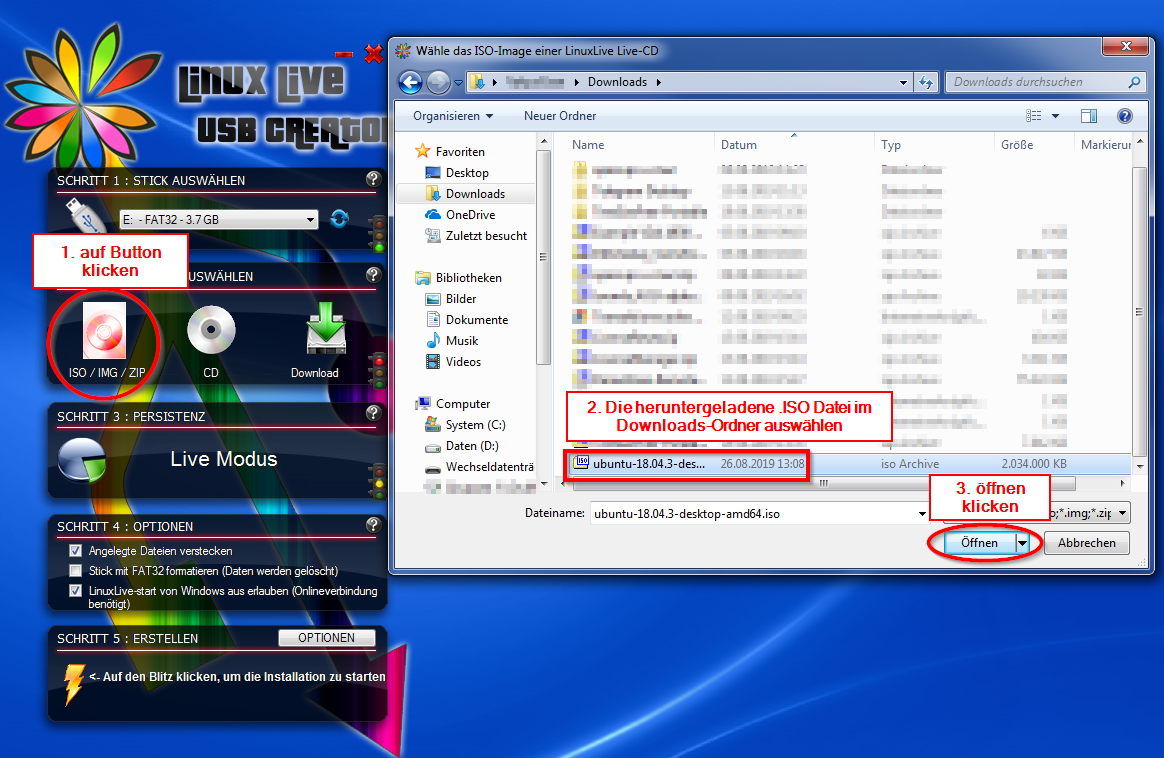Screen dimensions: 1164x758
Task: Toggle the preview pane icon
Action: [x=1089, y=116]
